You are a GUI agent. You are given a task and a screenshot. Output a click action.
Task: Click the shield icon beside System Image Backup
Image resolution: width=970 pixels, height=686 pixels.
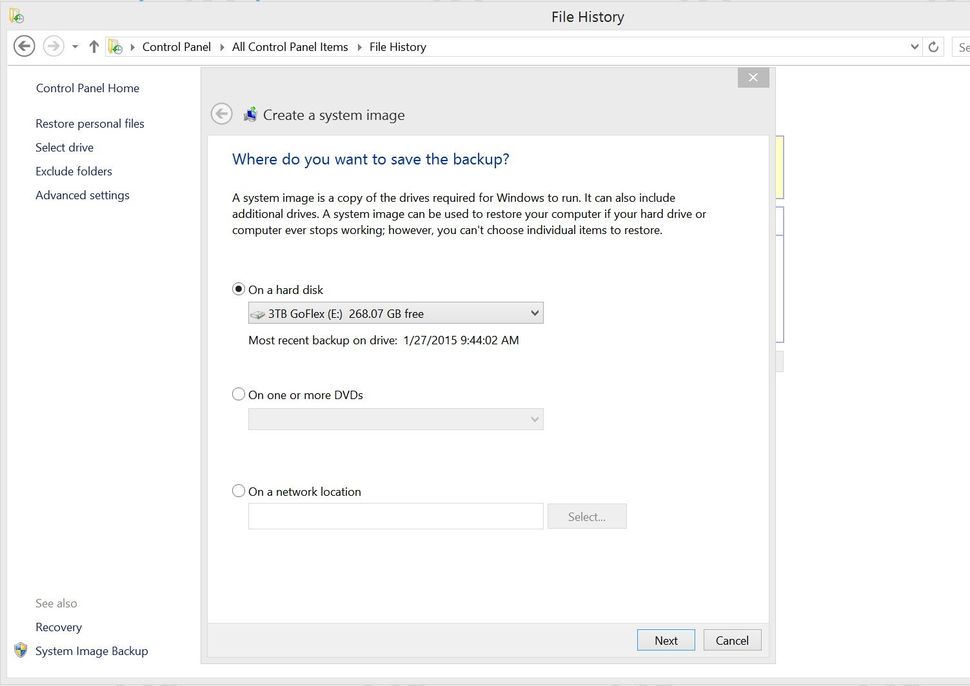click(21, 650)
